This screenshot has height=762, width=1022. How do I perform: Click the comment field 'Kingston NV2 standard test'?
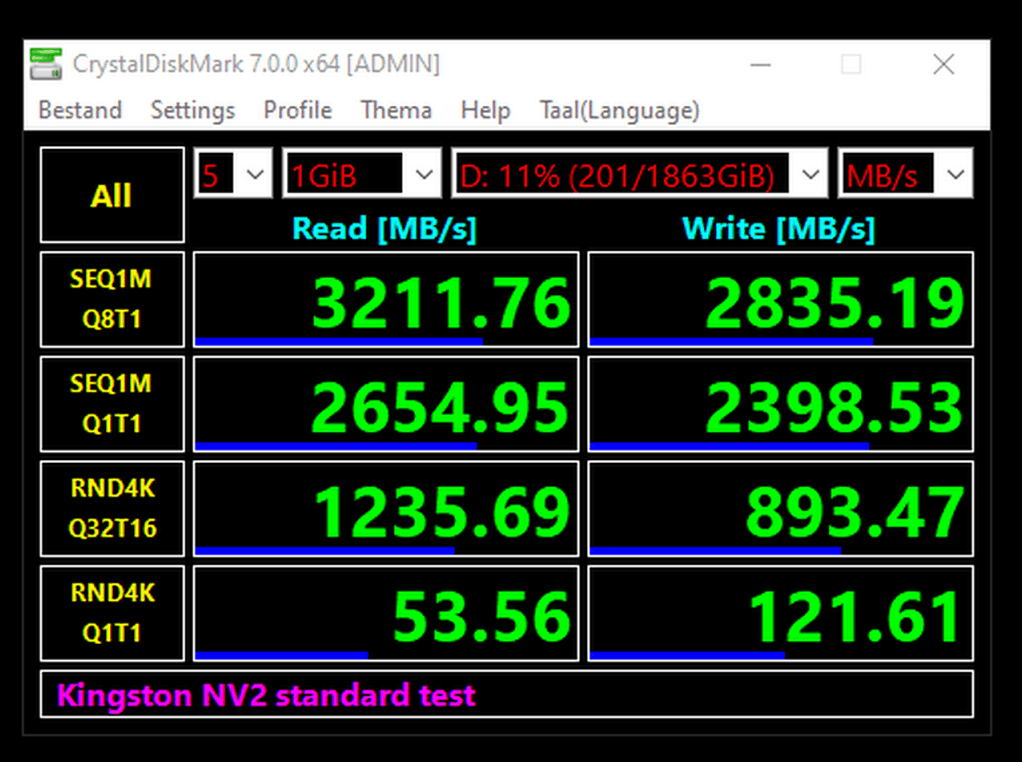click(x=506, y=694)
